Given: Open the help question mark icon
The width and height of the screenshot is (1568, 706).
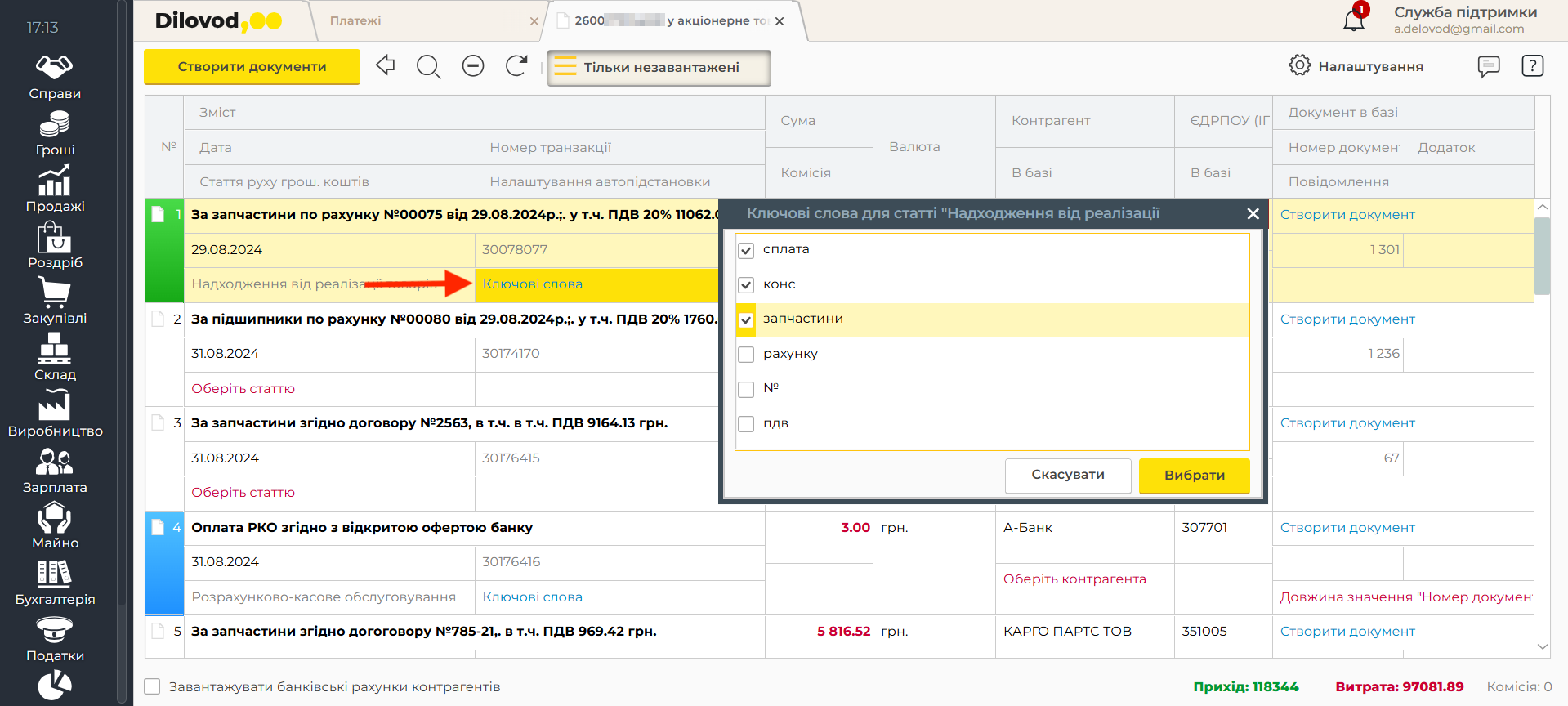Looking at the screenshot, I should coord(1532,66).
